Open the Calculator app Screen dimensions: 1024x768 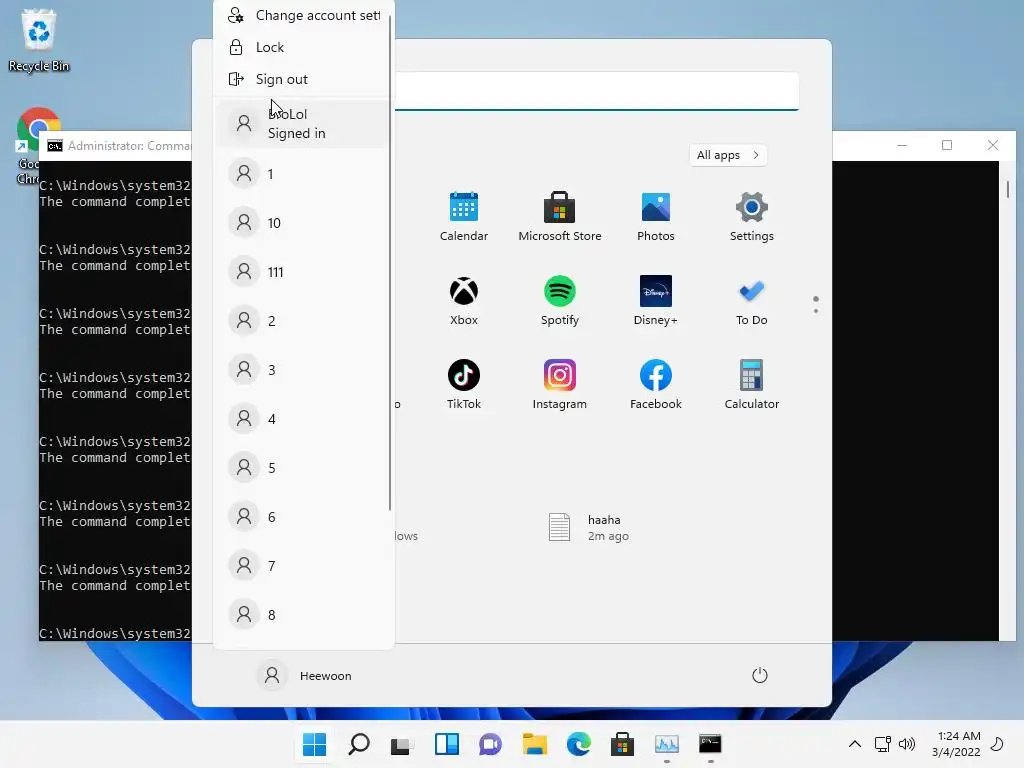point(752,385)
